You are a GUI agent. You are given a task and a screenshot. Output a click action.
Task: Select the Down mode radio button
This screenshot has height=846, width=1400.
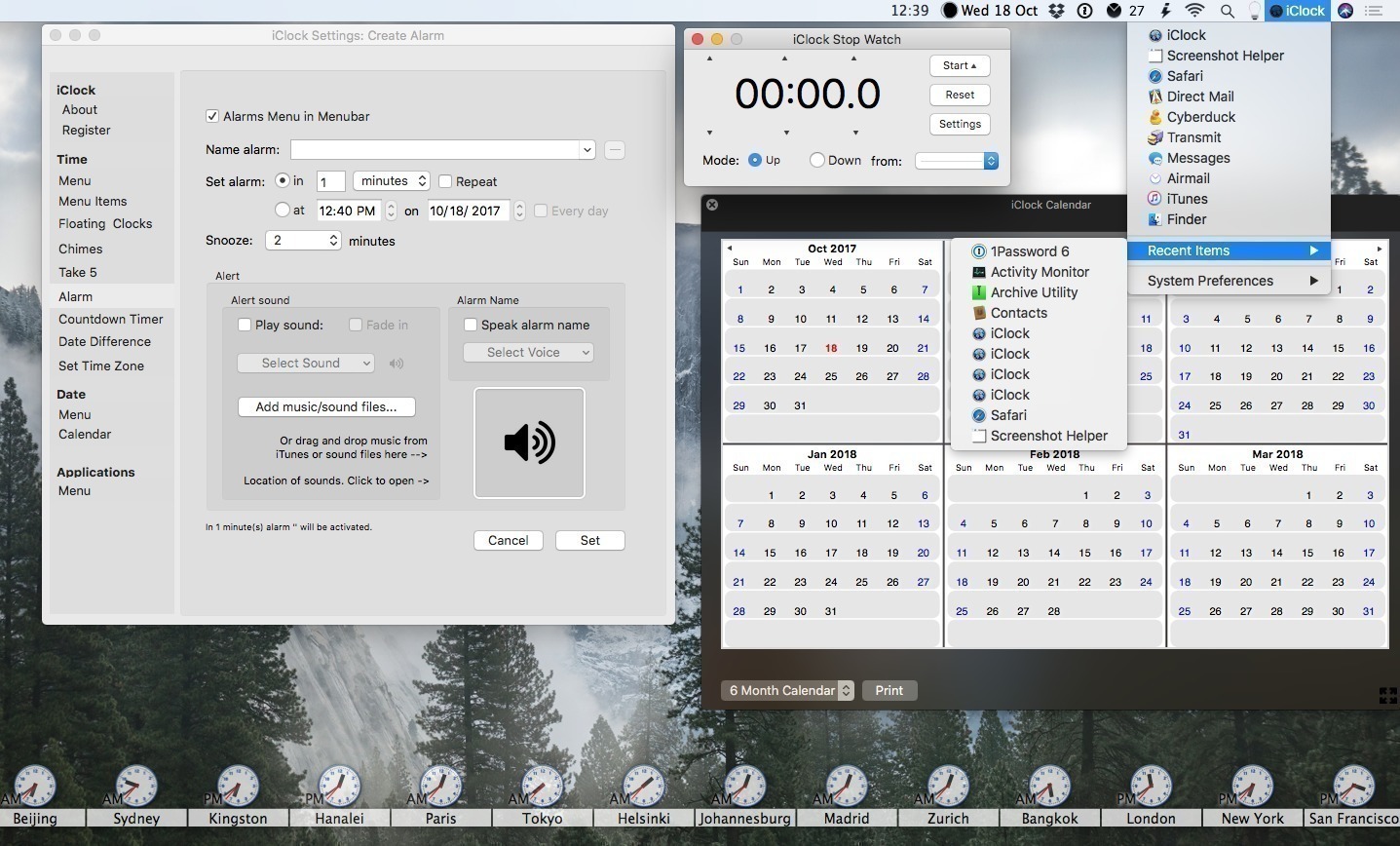click(817, 161)
